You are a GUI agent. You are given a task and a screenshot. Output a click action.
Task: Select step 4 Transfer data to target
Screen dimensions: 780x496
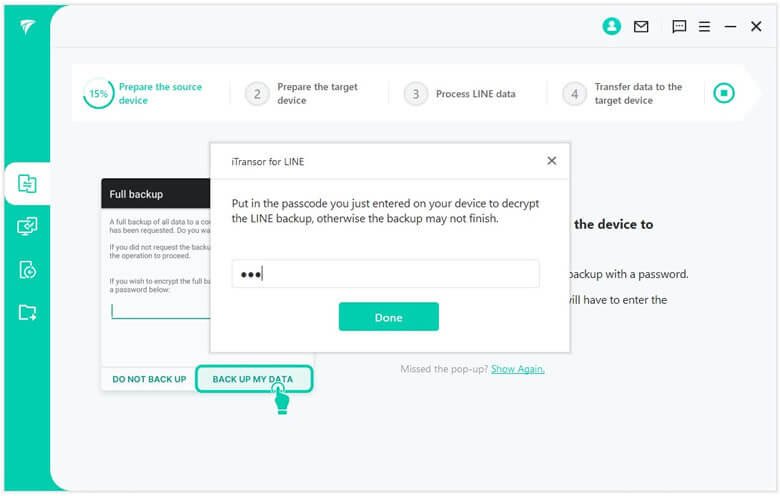(623, 94)
